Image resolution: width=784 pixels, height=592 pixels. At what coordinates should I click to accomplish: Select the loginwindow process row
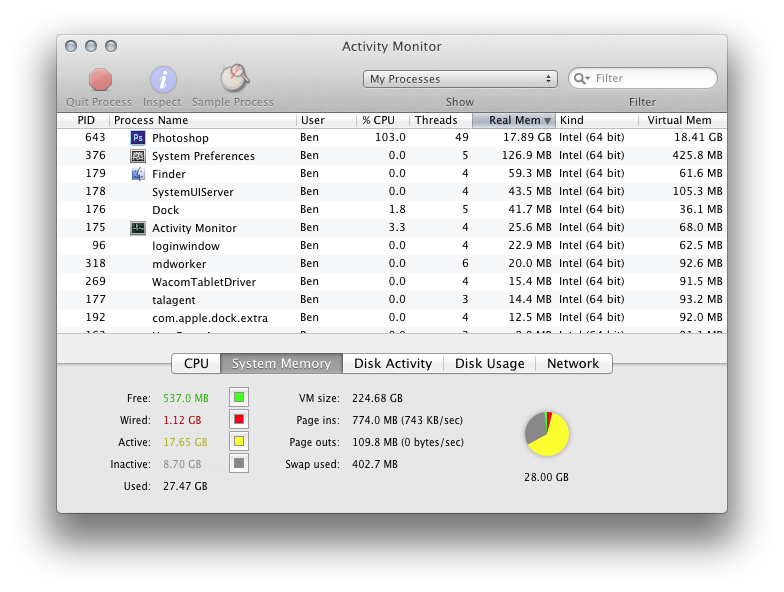pyautogui.click(x=392, y=246)
